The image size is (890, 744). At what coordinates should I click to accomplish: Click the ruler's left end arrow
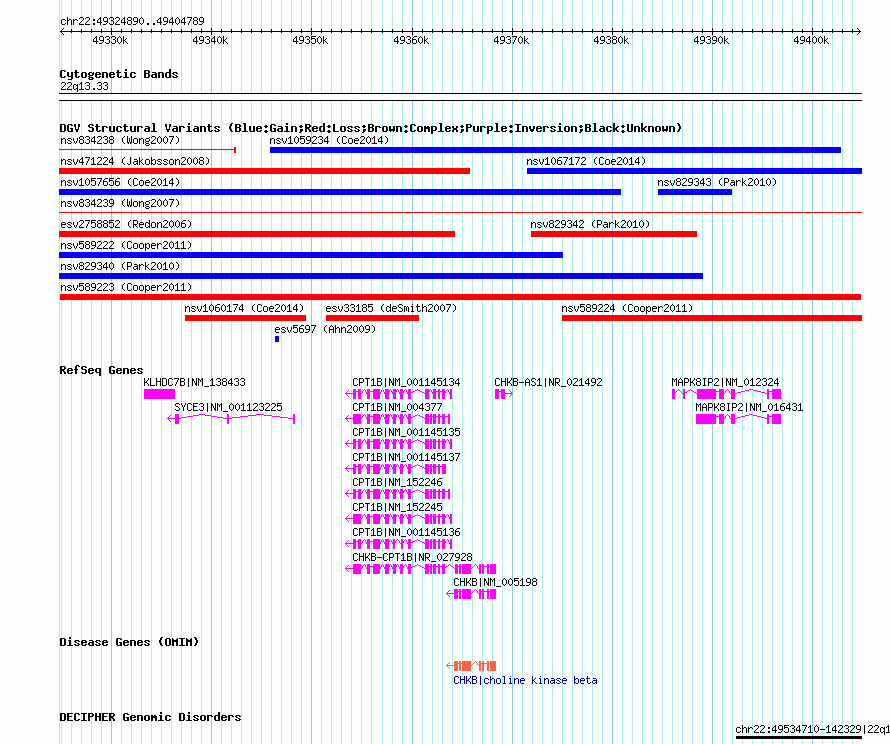point(62,31)
